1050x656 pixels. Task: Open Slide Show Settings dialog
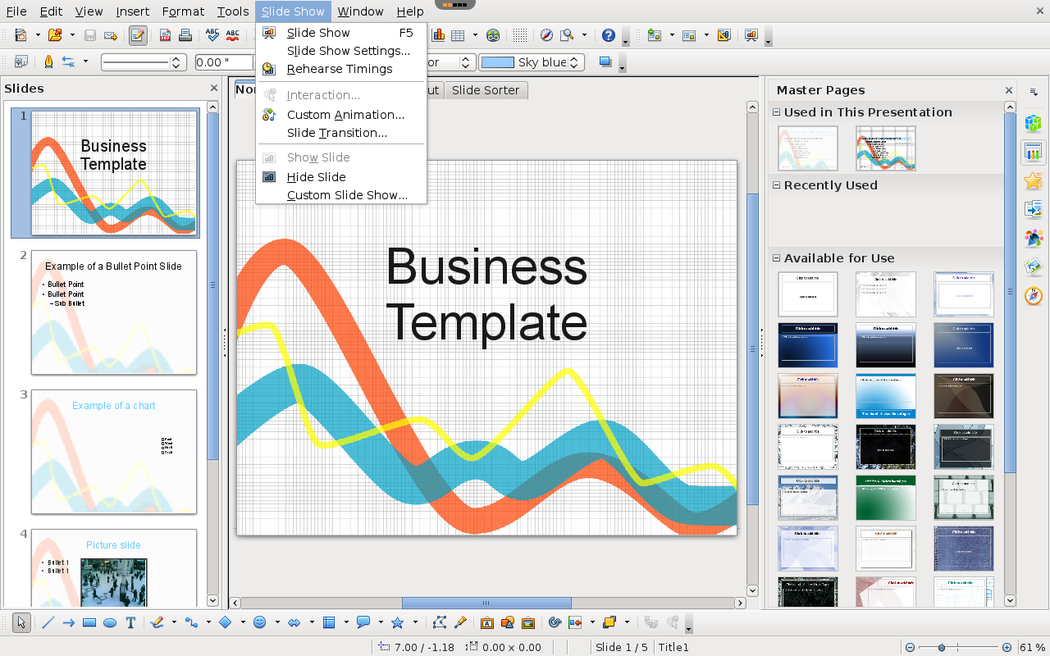pyautogui.click(x=348, y=51)
